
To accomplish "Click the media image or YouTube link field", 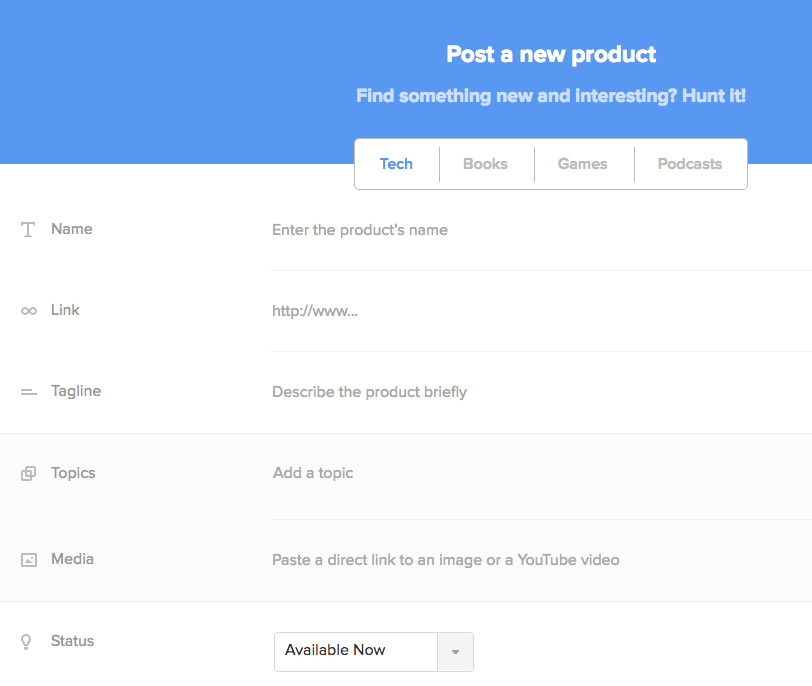I will [540, 560].
